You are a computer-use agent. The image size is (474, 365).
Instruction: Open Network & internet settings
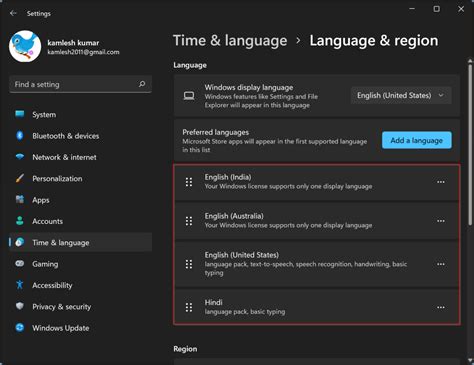(x=80, y=157)
